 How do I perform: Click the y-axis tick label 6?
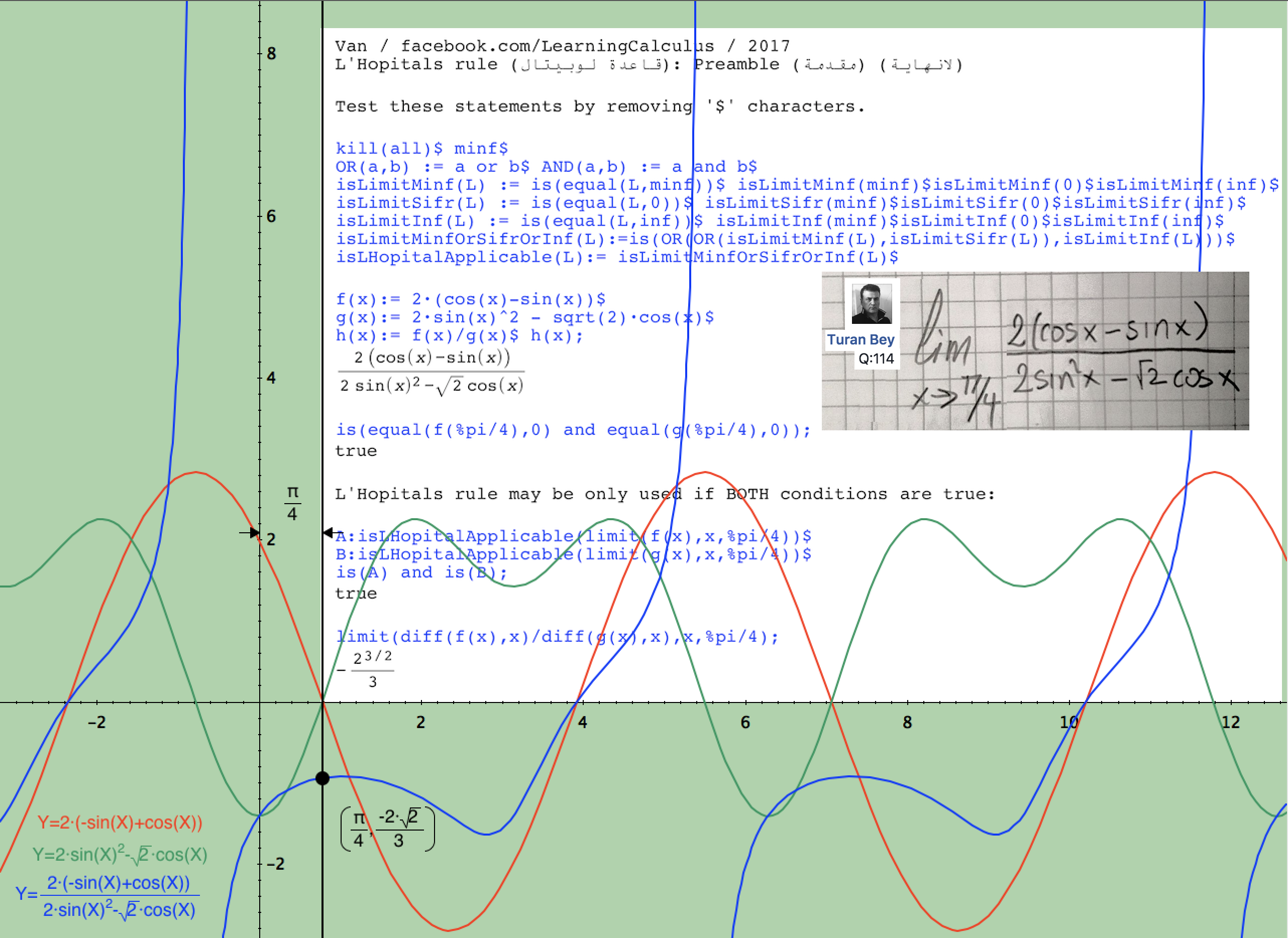[x=271, y=216]
